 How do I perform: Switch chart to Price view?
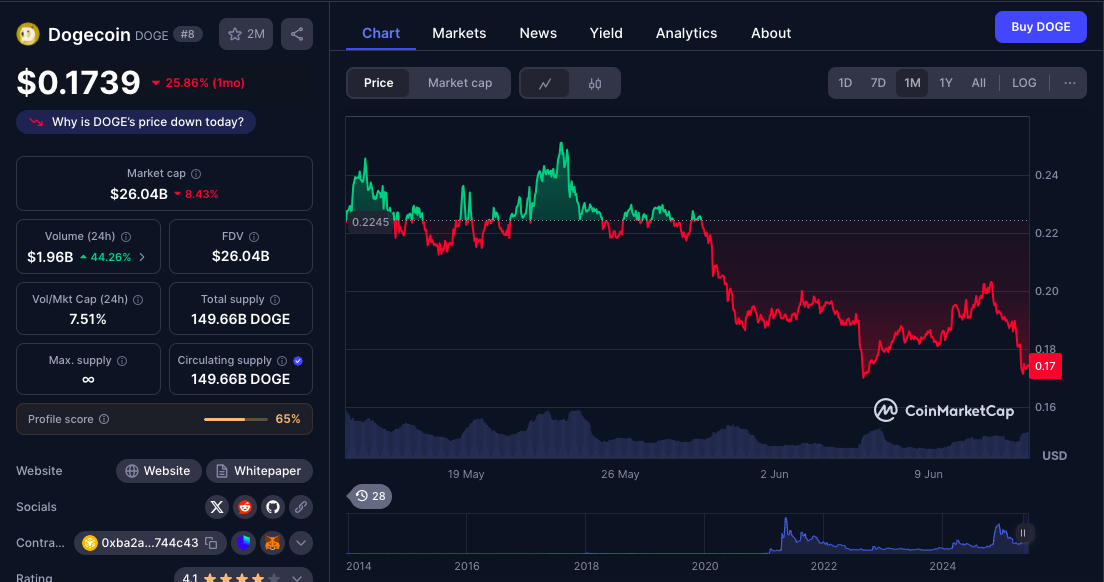pyautogui.click(x=378, y=83)
